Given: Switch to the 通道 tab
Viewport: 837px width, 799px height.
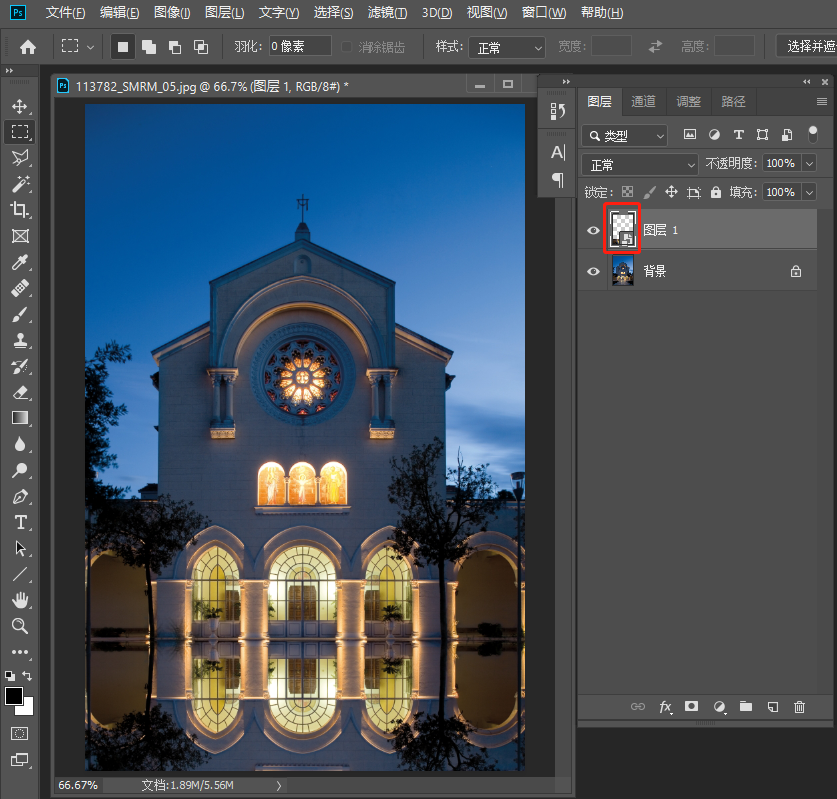Looking at the screenshot, I should click(x=643, y=102).
